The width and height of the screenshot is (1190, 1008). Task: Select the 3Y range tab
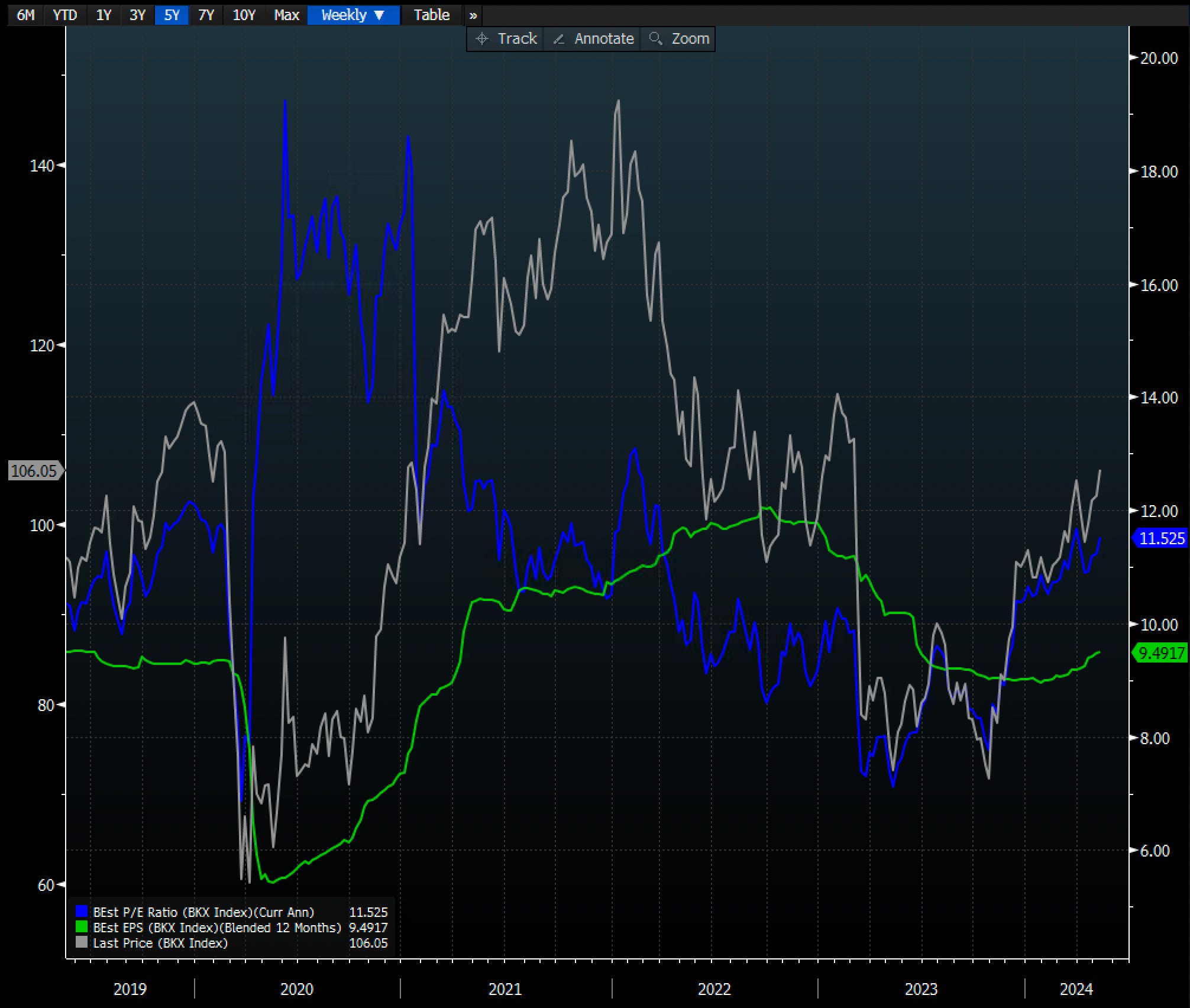click(x=137, y=15)
